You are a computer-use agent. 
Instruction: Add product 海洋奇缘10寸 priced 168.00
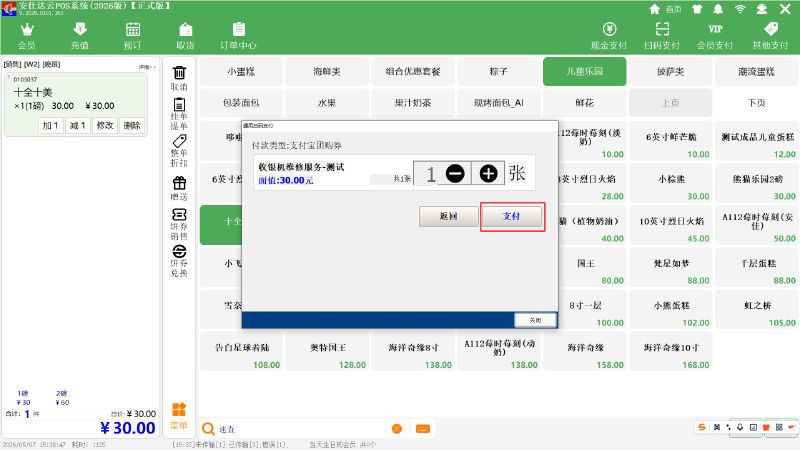click(670, 352)
